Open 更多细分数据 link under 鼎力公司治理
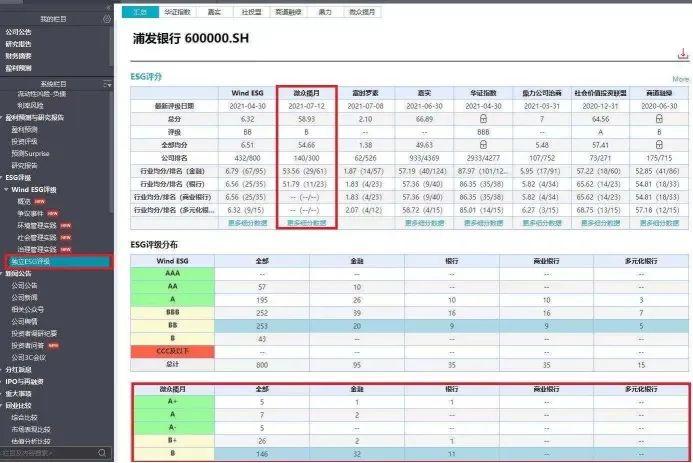Screen dimensions: 693x463 (x=542, y=223)
